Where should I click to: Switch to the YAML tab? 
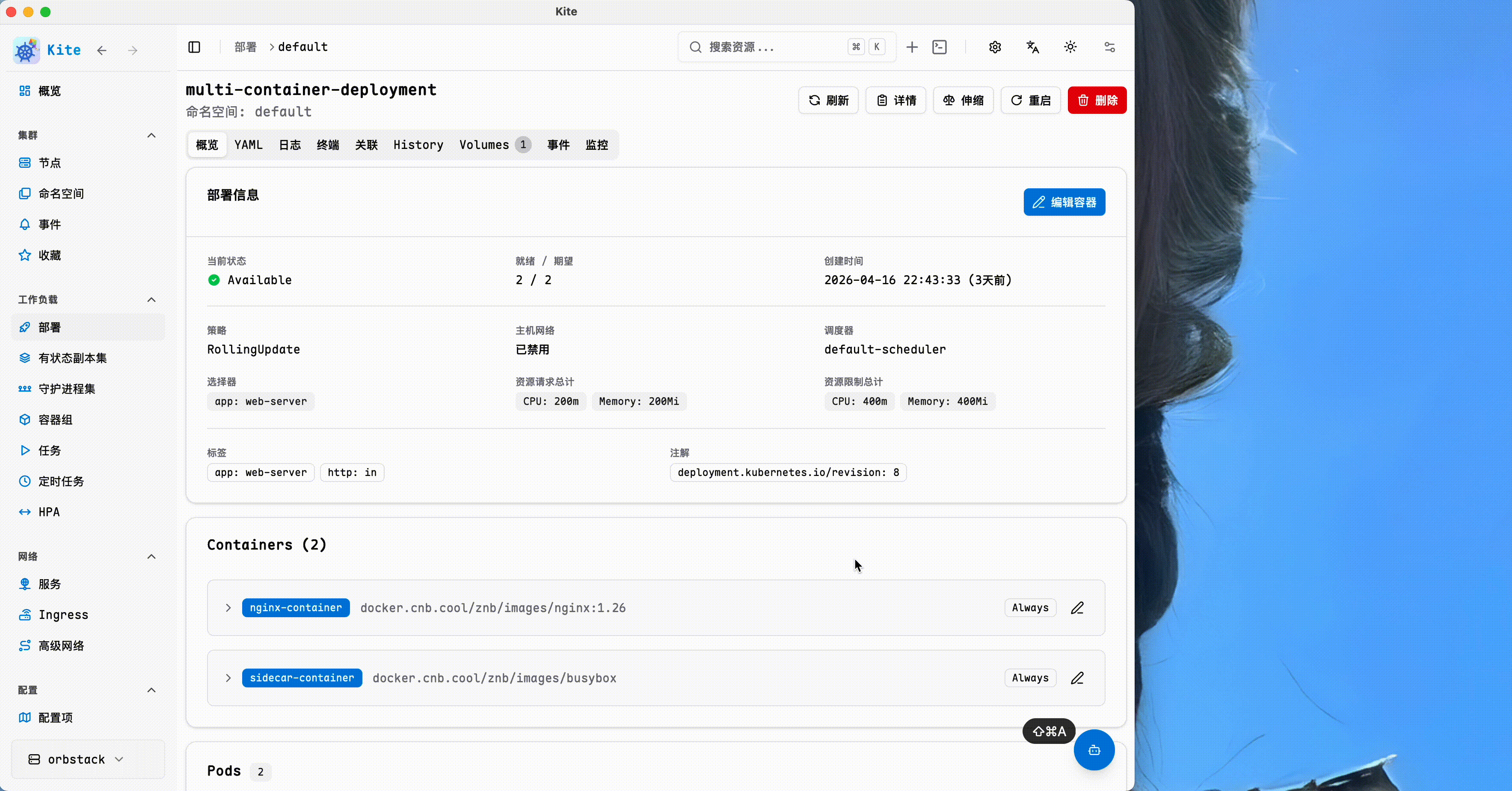(248, 144)
